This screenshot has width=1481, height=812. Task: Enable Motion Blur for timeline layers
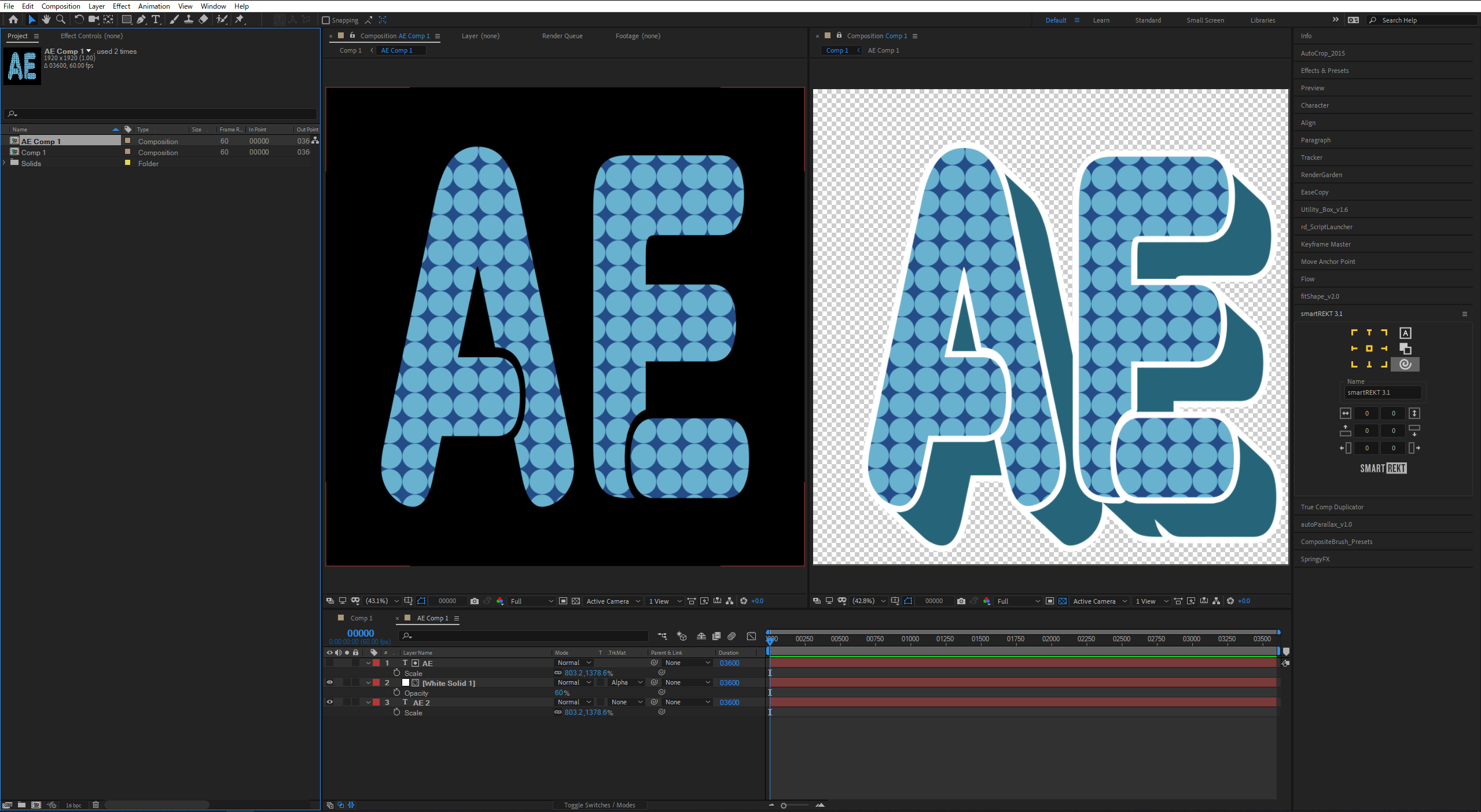point(732,636)
